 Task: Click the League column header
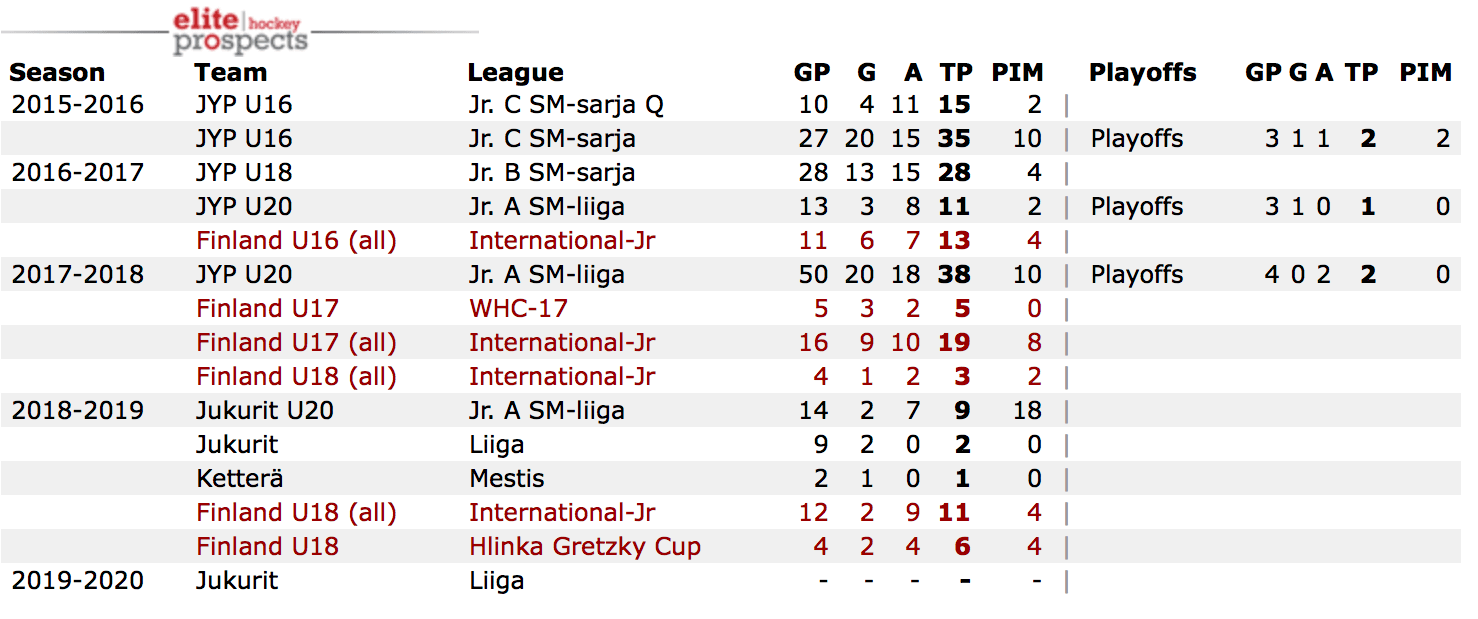coord(515,73)
